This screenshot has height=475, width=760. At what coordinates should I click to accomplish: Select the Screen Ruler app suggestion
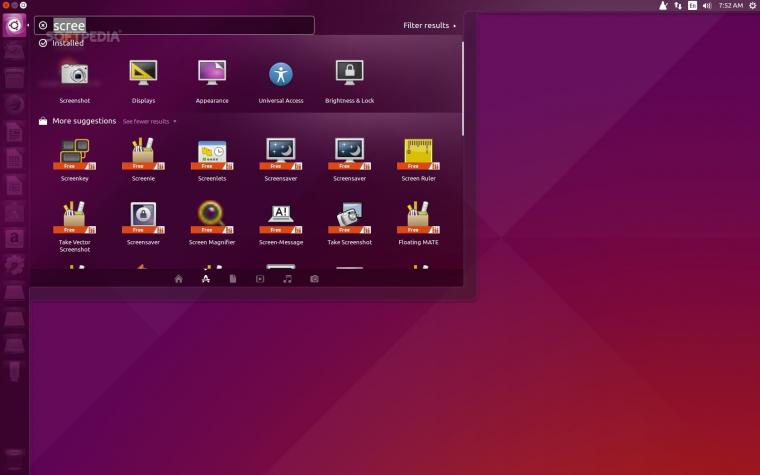pos(418,159)
